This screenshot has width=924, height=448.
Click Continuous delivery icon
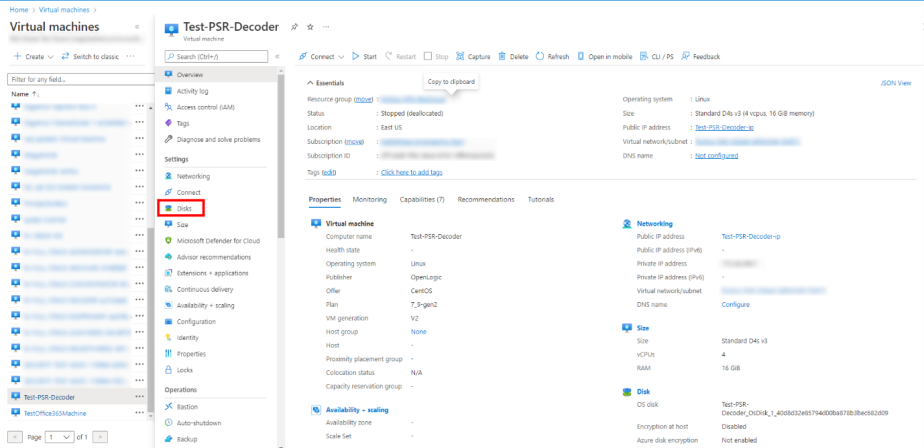pos(169,289)
